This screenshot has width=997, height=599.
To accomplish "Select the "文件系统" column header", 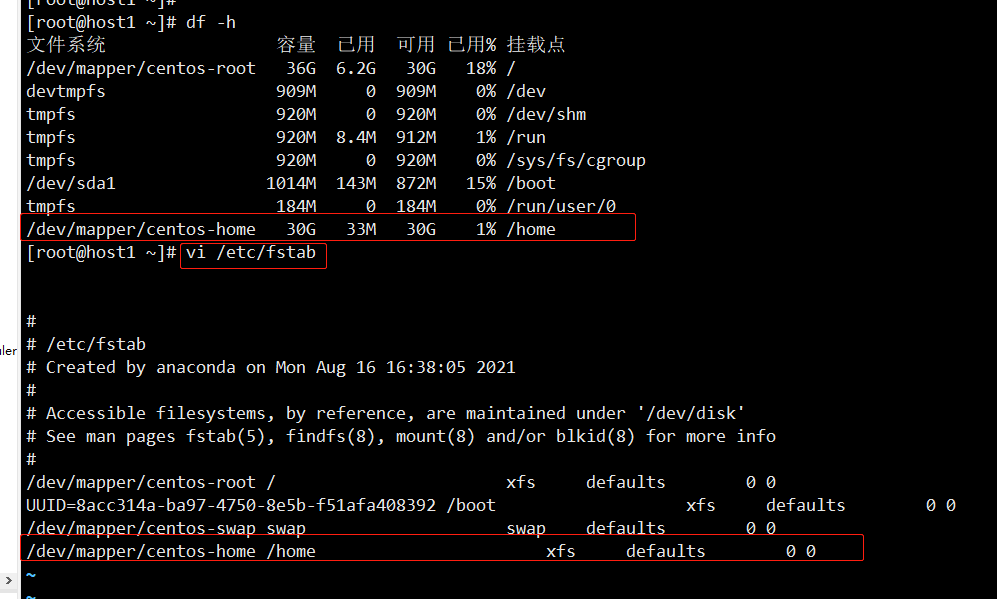I will [x=66, y=45].
